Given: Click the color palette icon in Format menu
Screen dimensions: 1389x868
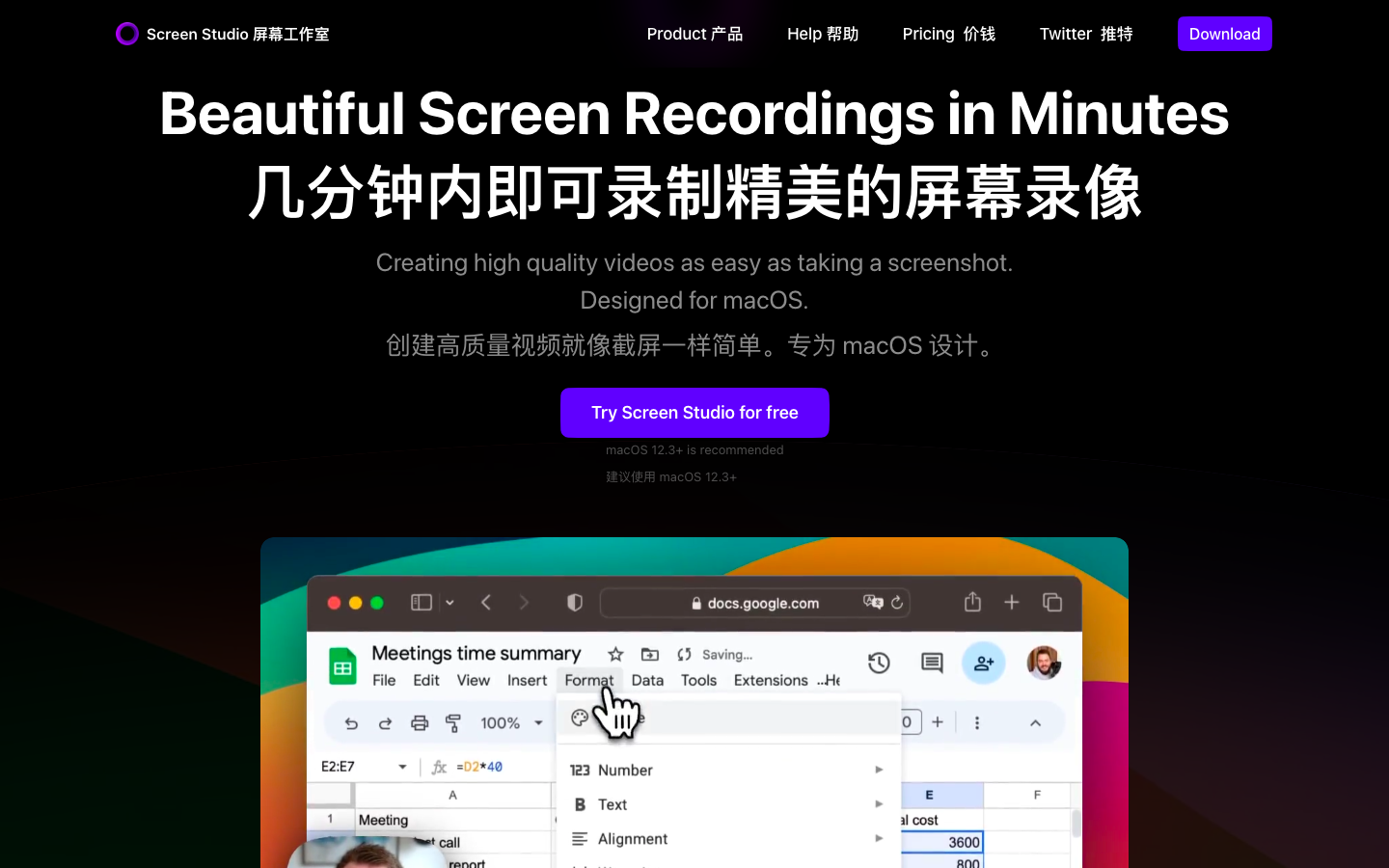Looking at the screenshot, I should (x=581, y=716).
